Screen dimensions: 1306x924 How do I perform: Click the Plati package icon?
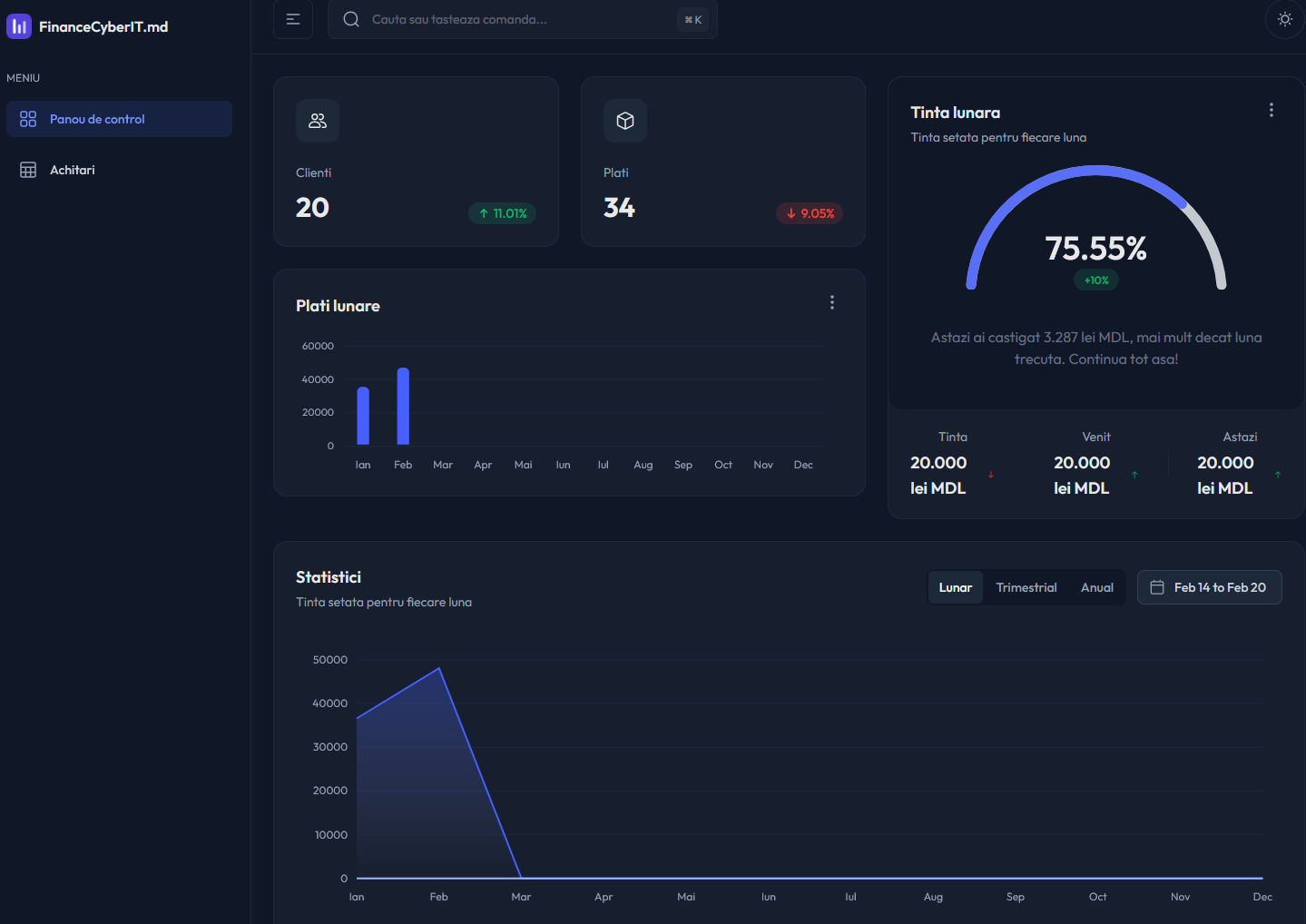[x=624, y=120]
